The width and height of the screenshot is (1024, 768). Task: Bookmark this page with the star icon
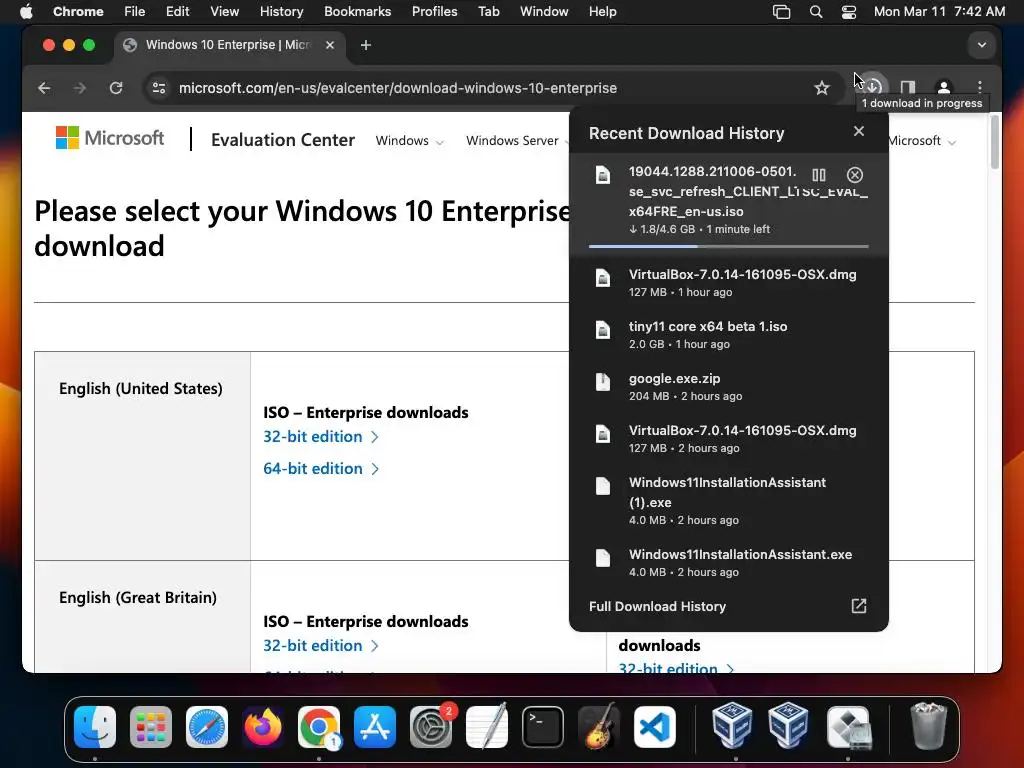click(822, 88)
